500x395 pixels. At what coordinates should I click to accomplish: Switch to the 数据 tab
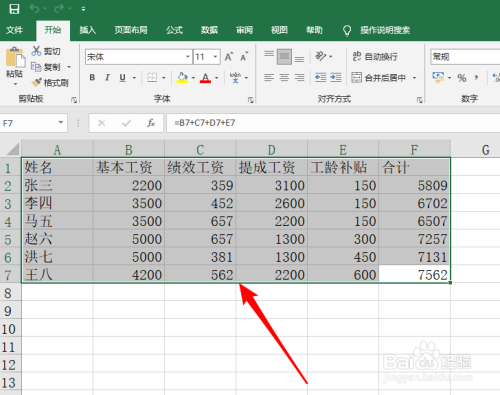pyautogui.click(x=209, y=30)
